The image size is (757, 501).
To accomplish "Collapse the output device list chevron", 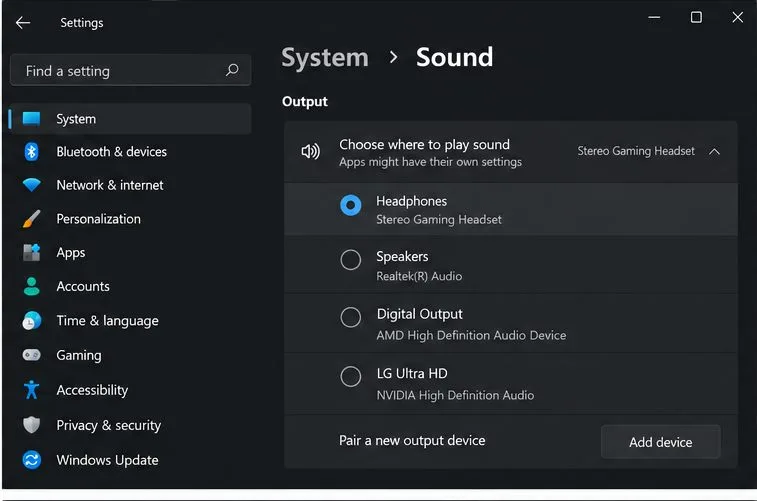I will pos(714,152).
